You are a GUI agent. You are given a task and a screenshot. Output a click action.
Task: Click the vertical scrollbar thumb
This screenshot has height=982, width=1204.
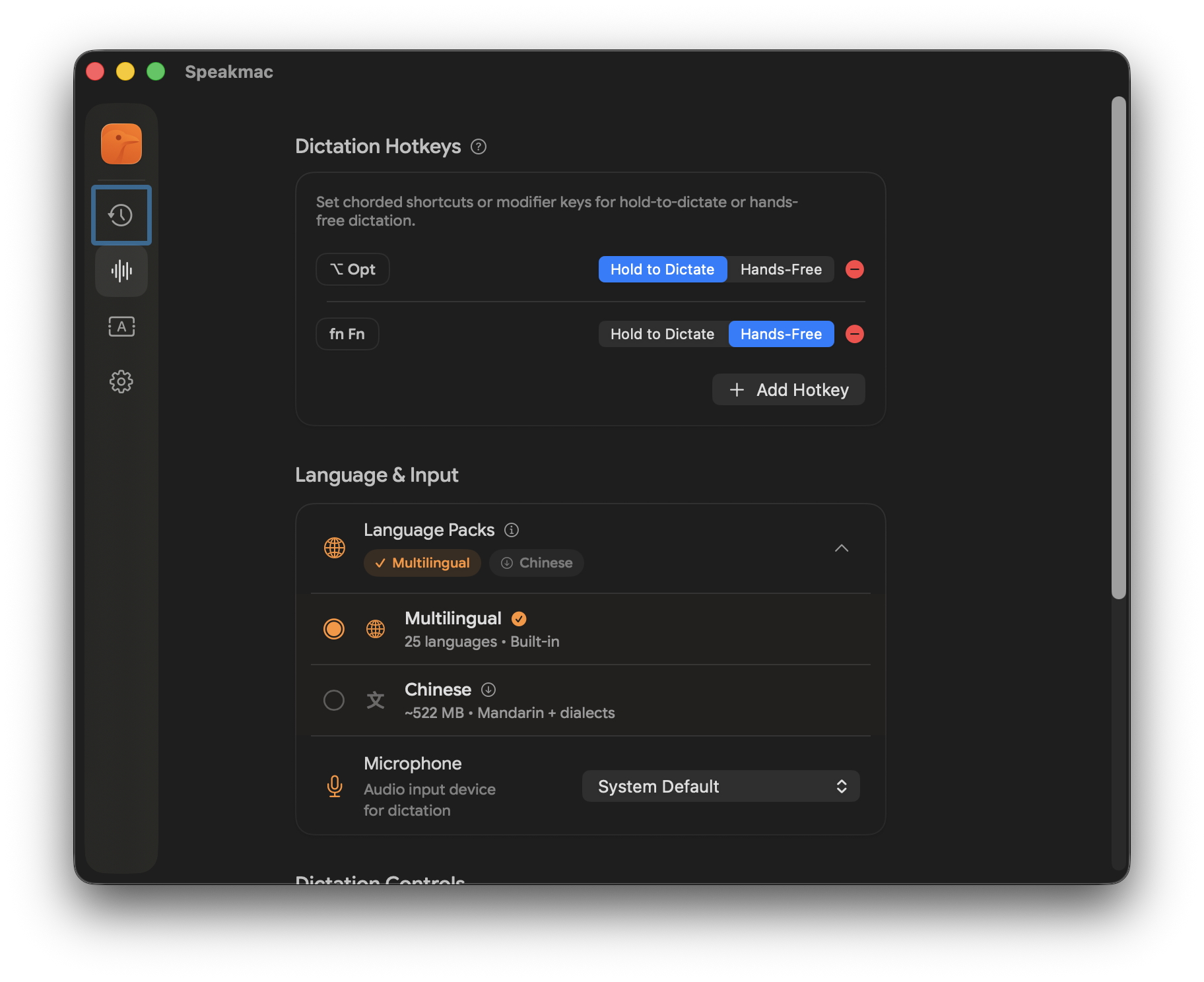(1118, 348)
